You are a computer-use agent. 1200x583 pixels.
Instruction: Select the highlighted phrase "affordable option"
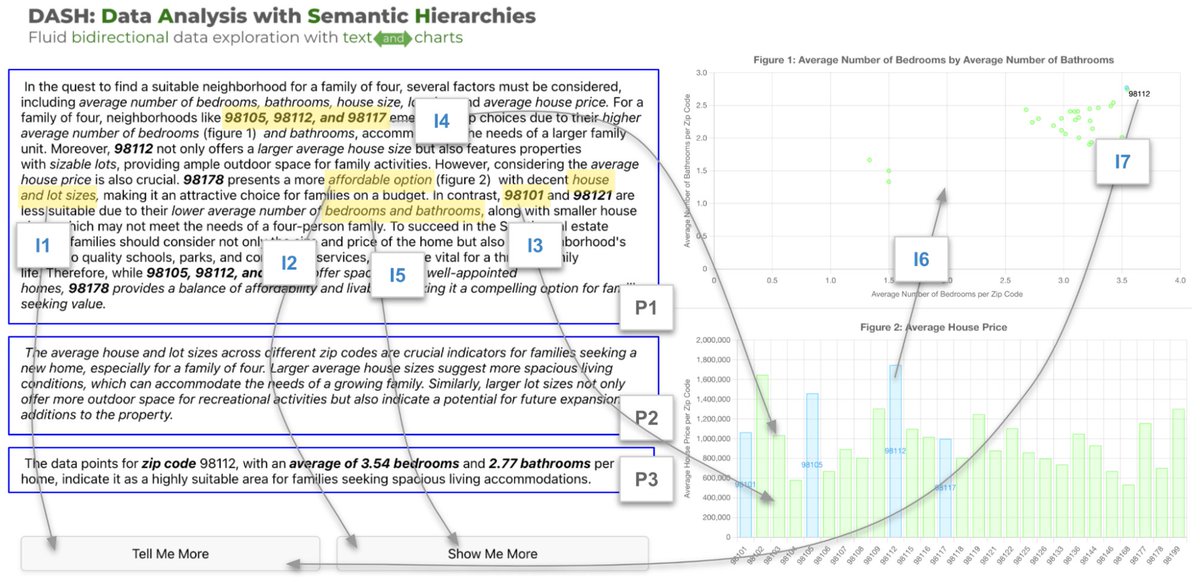[379, 179]
